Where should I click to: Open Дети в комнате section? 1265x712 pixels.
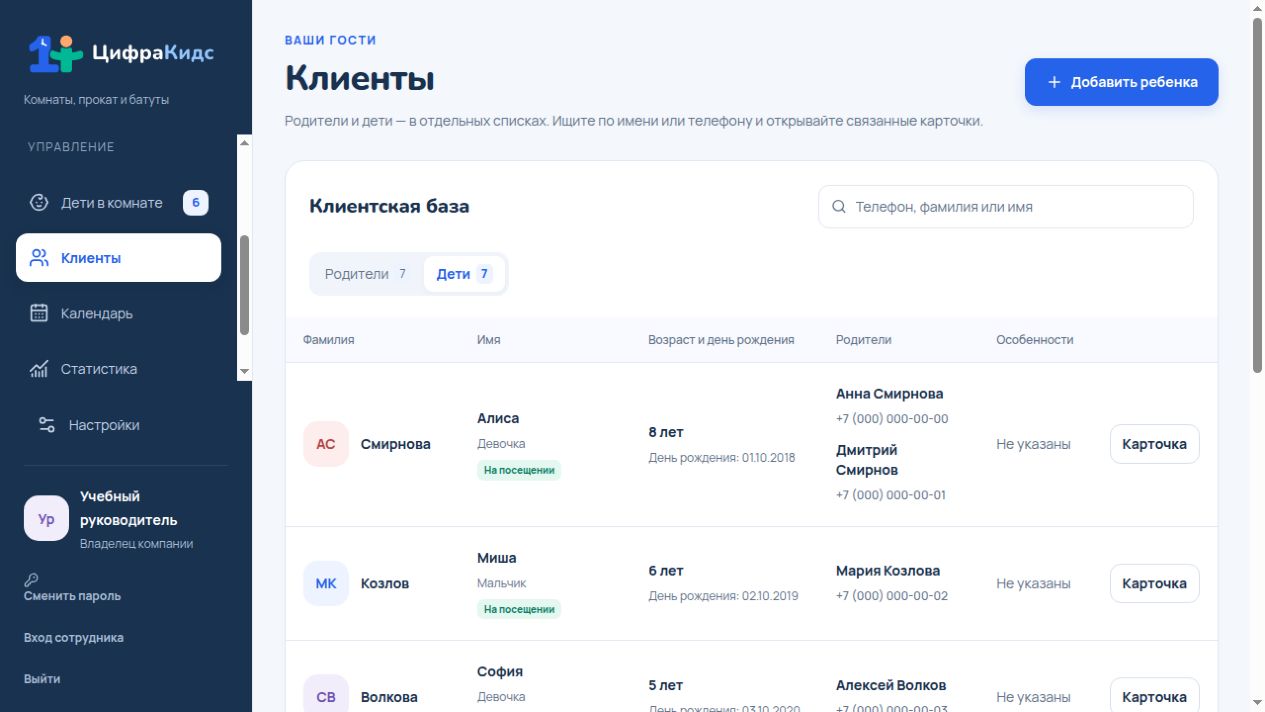click(x=118, y=203)
